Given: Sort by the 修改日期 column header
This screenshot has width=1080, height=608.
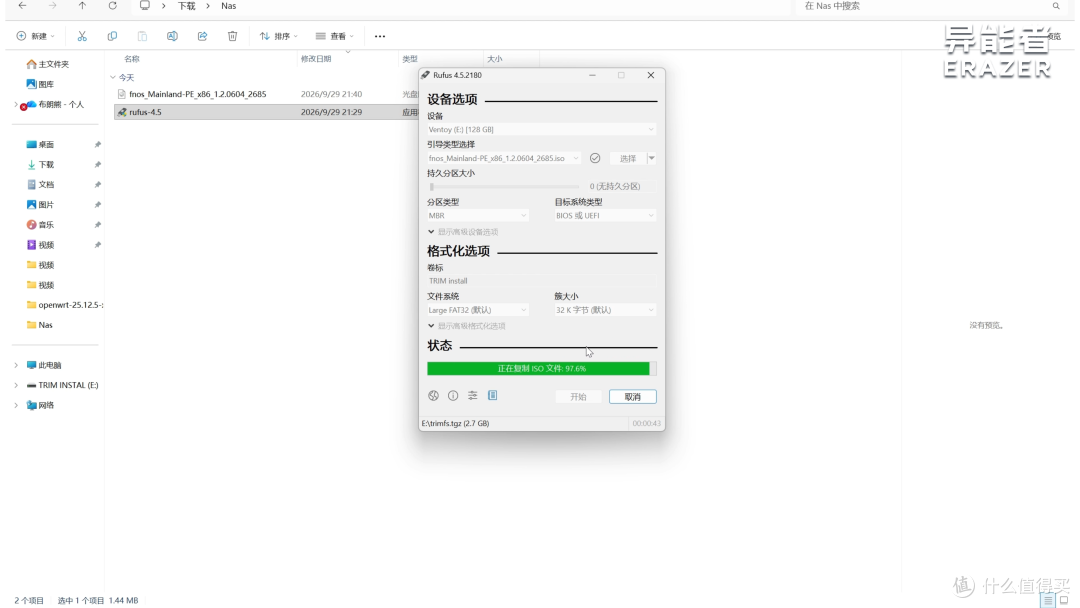Looking at the screenshot, I should [316, 59].
